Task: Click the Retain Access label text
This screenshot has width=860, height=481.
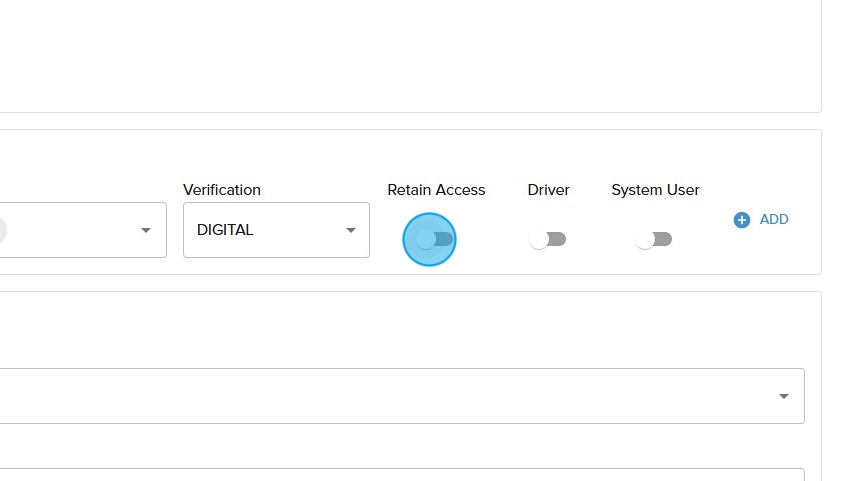Action: 436,190
